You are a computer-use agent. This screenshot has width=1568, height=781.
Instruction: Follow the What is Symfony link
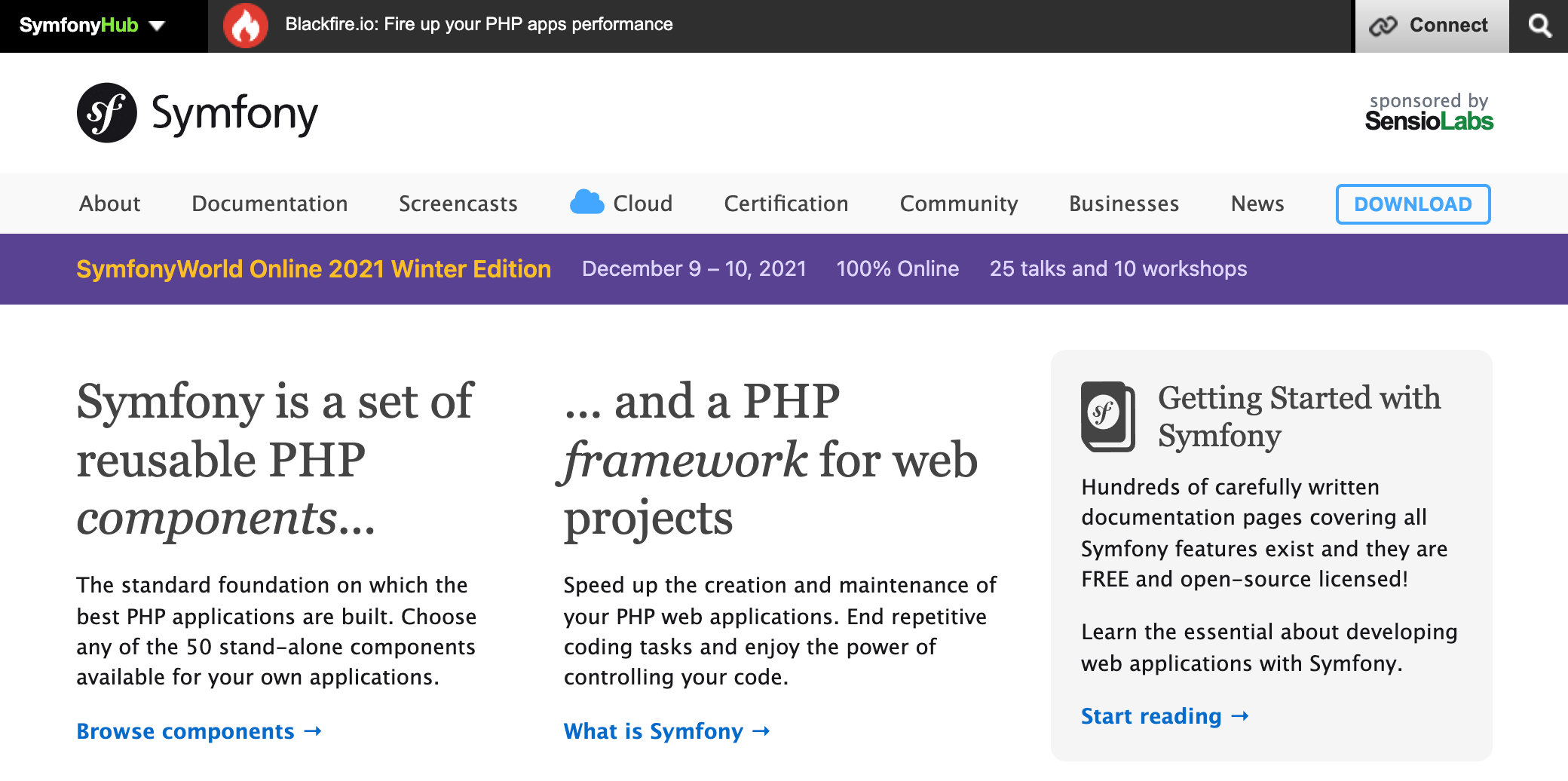(x=666, y=731)
